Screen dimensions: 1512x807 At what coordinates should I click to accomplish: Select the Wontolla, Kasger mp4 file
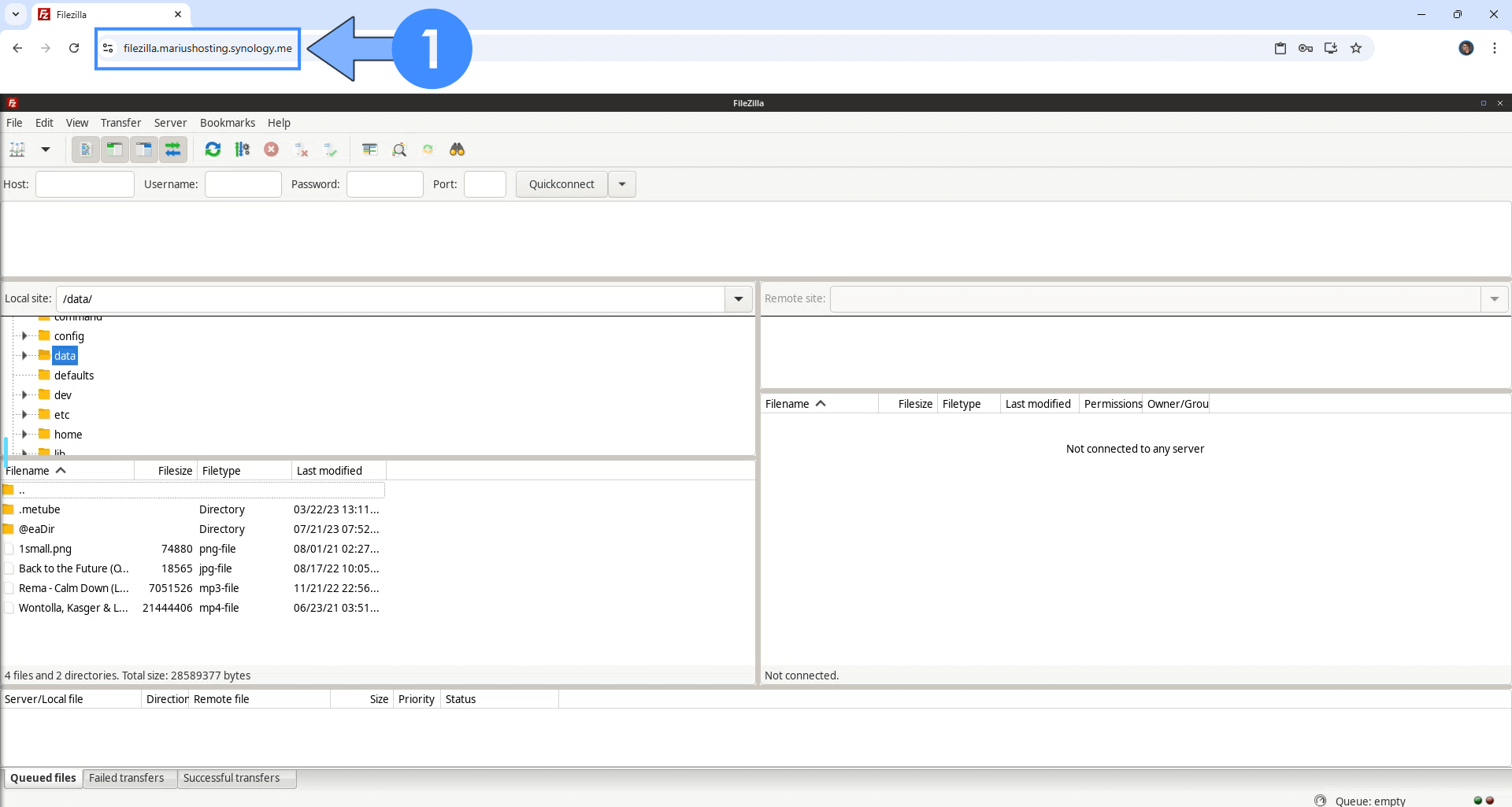(193, 608)
